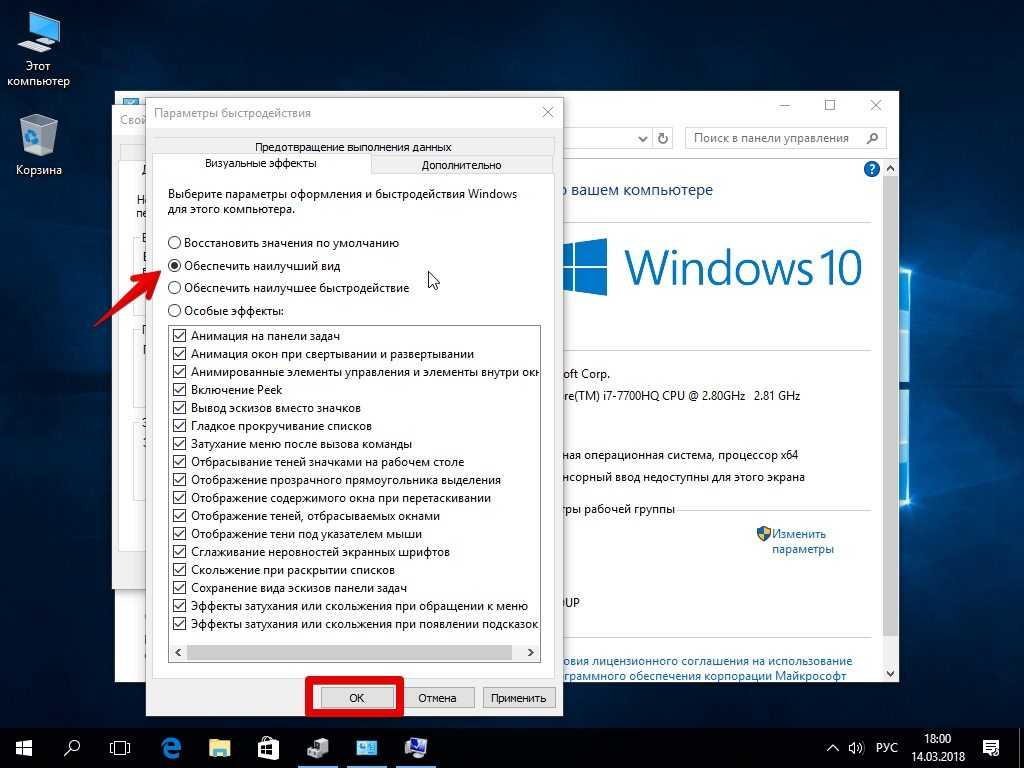Open the Action Center notification icon

point(991,748)
